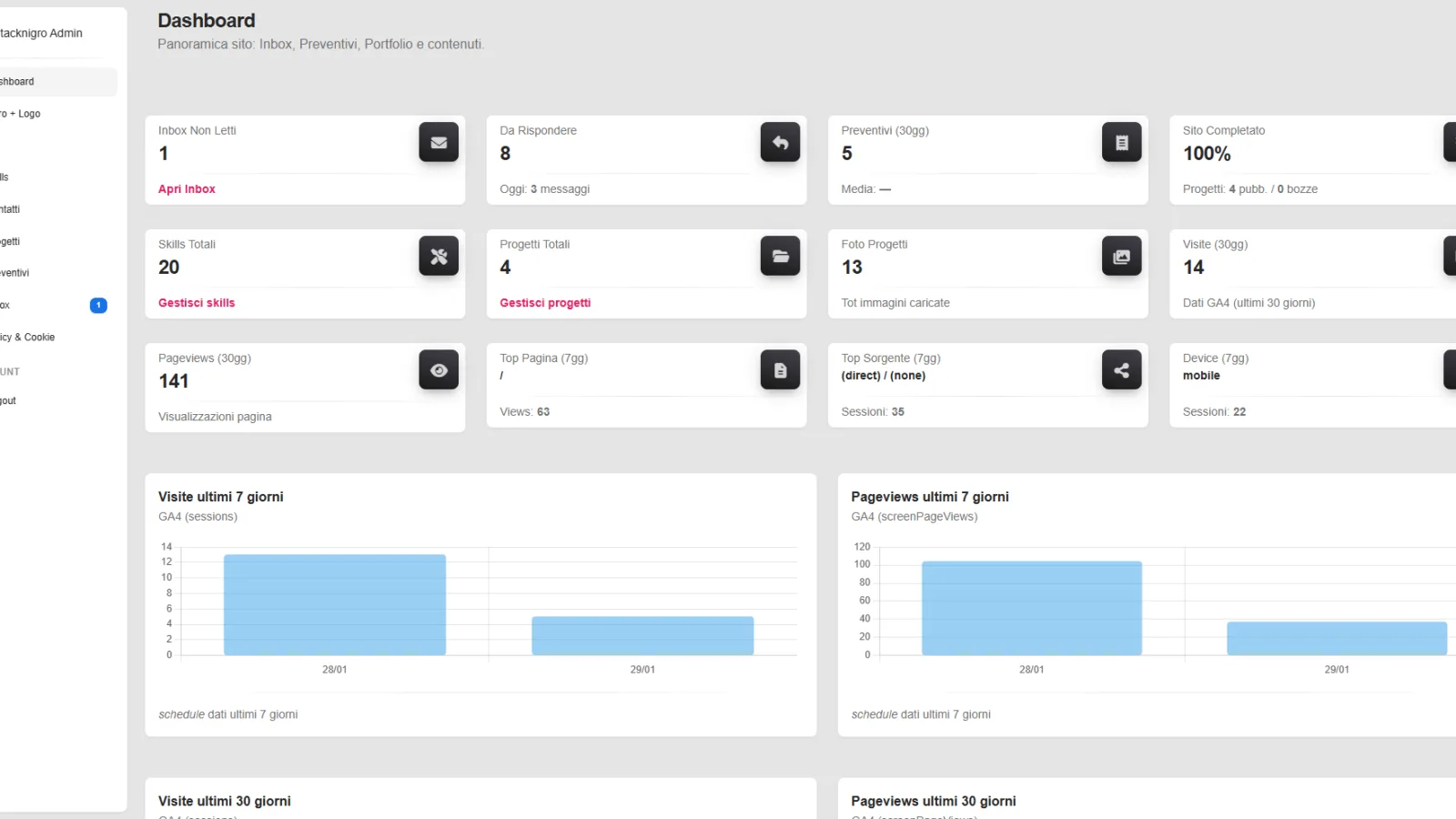This screenshot has height=819, width=1456.
Task: Click the 29/01 bar in Pageviews ultimi 7 giorni chart
Action: click(1337, 638)
